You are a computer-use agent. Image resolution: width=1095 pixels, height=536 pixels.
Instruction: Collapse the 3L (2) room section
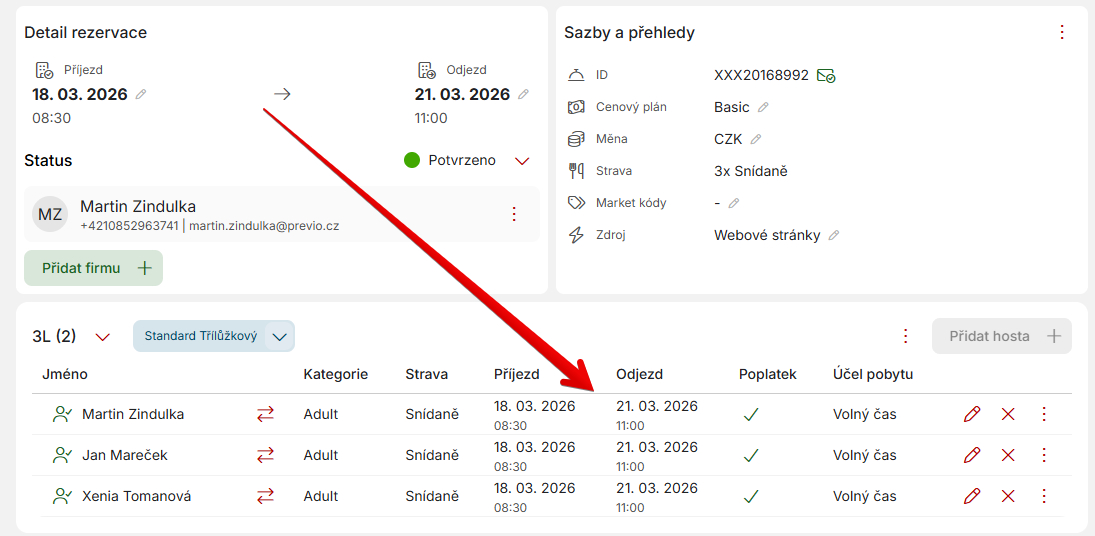click(x=102, y=337)
